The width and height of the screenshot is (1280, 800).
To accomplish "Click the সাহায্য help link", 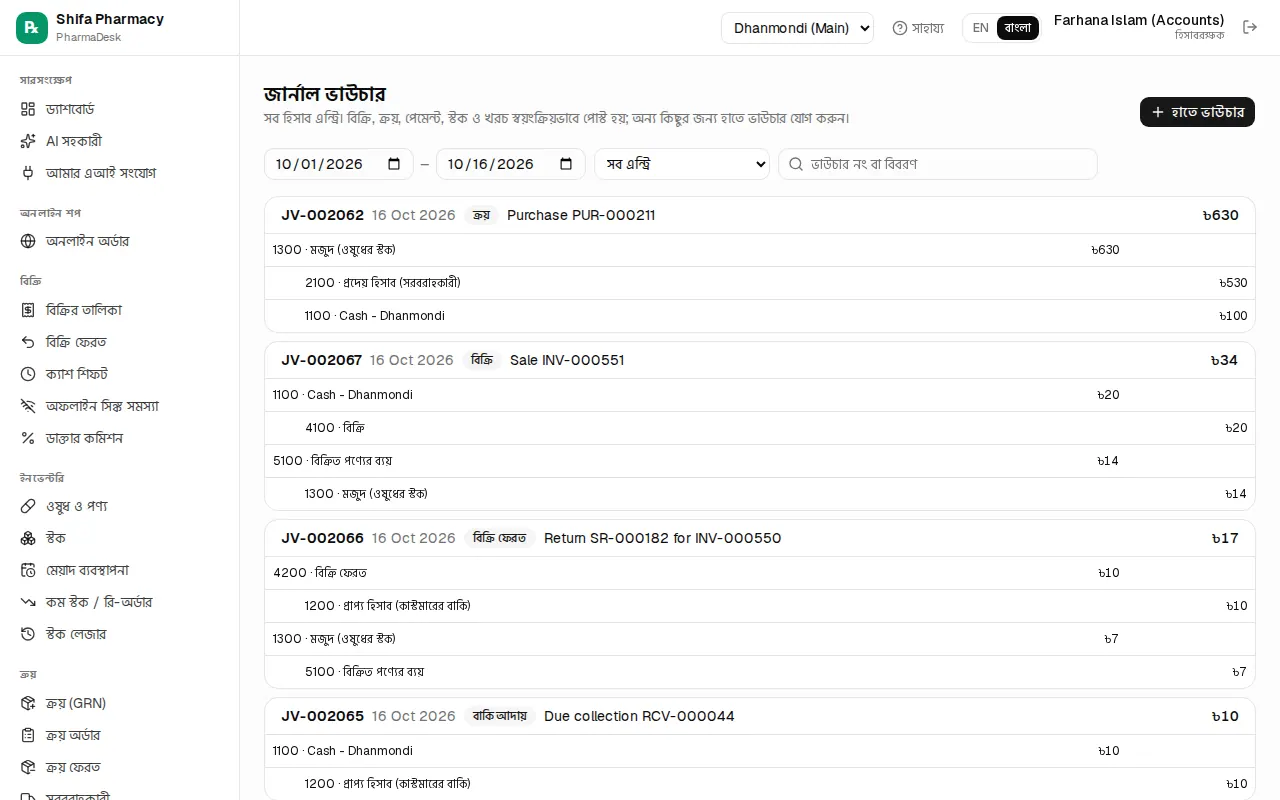I will pos(918,28).
